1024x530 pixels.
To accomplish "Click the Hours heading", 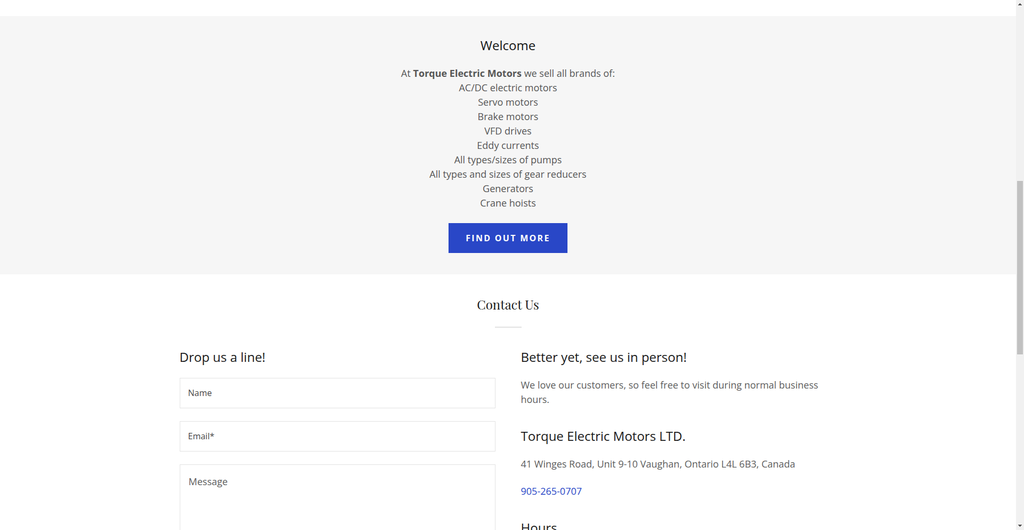I will [539, 526].
